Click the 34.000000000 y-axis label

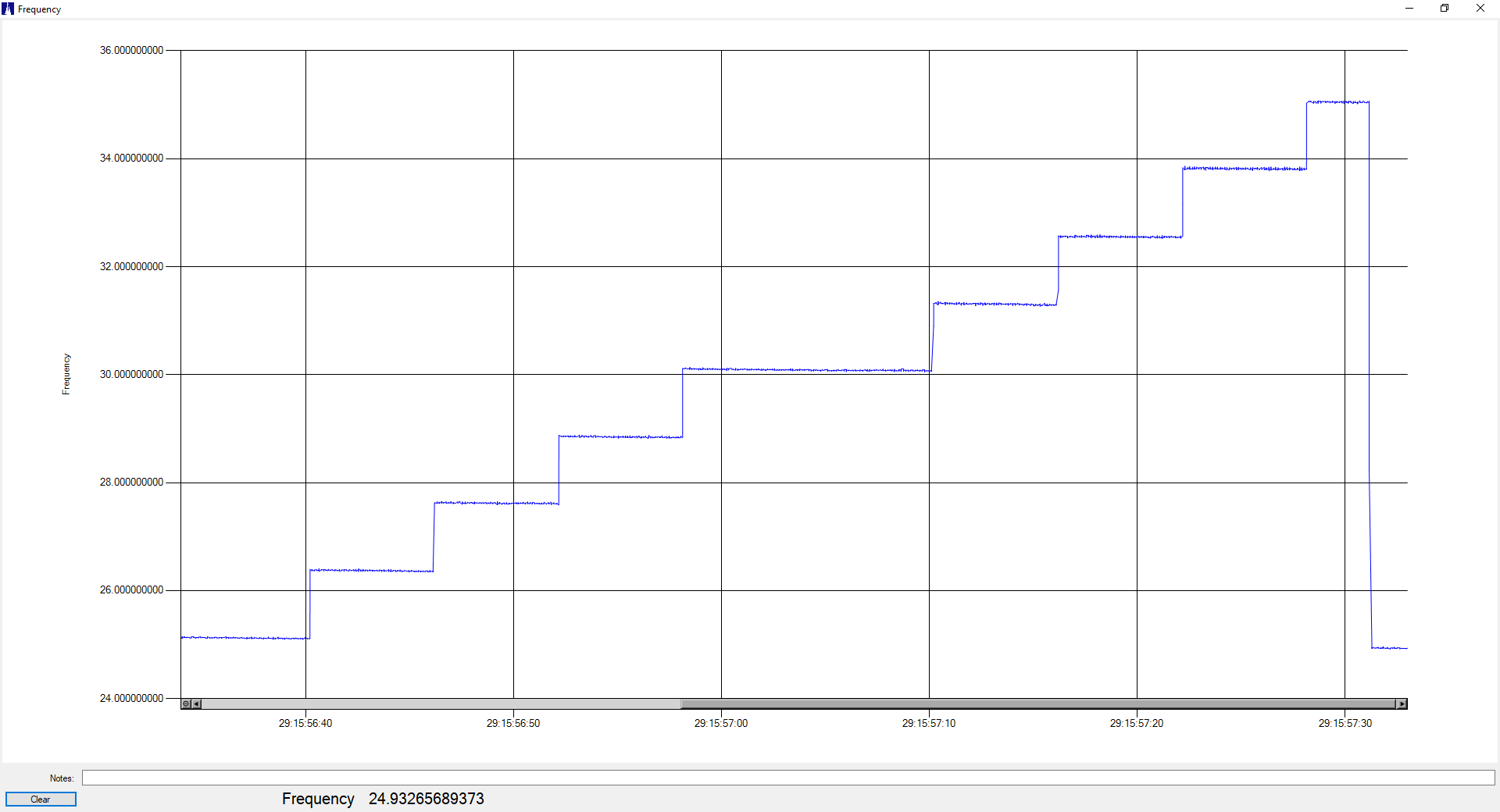coord(131,158)
